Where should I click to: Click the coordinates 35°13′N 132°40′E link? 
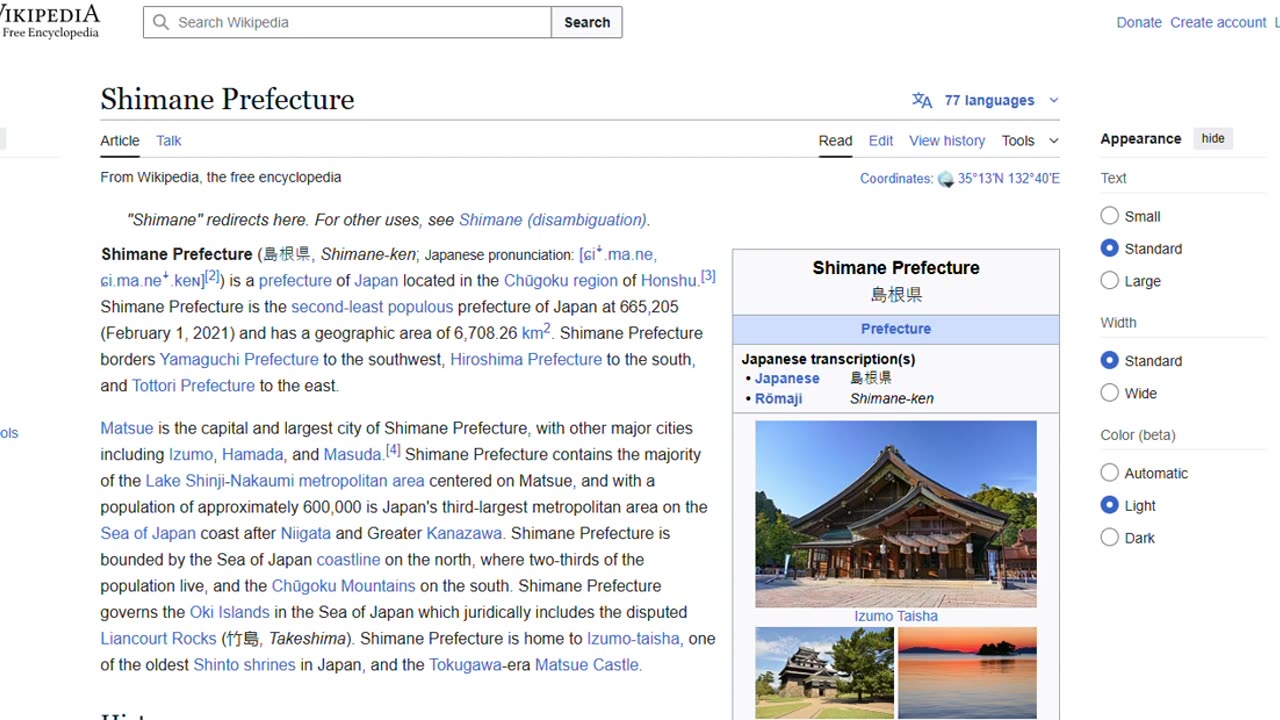pyautogui.click(x=1009, y=179)
